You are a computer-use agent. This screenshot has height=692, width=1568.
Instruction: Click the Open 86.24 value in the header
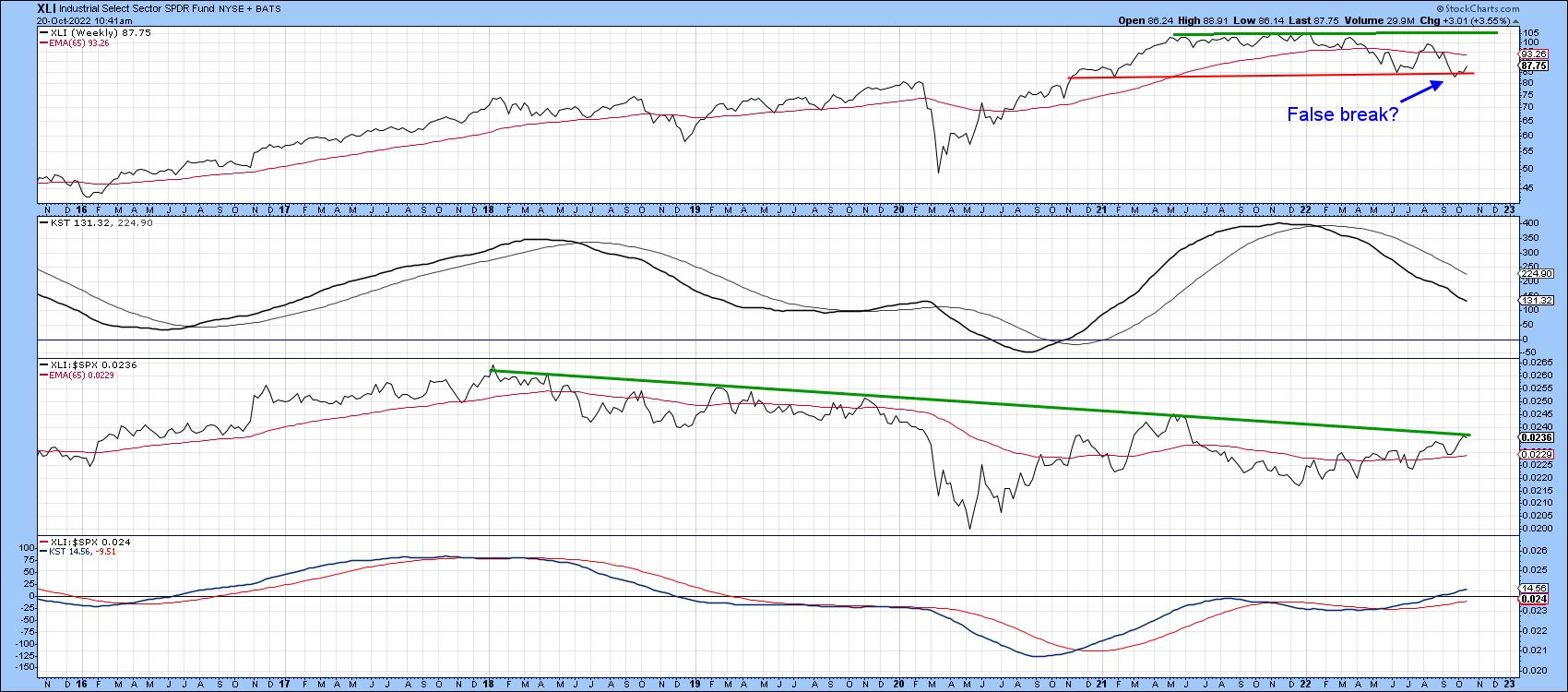1144,20
